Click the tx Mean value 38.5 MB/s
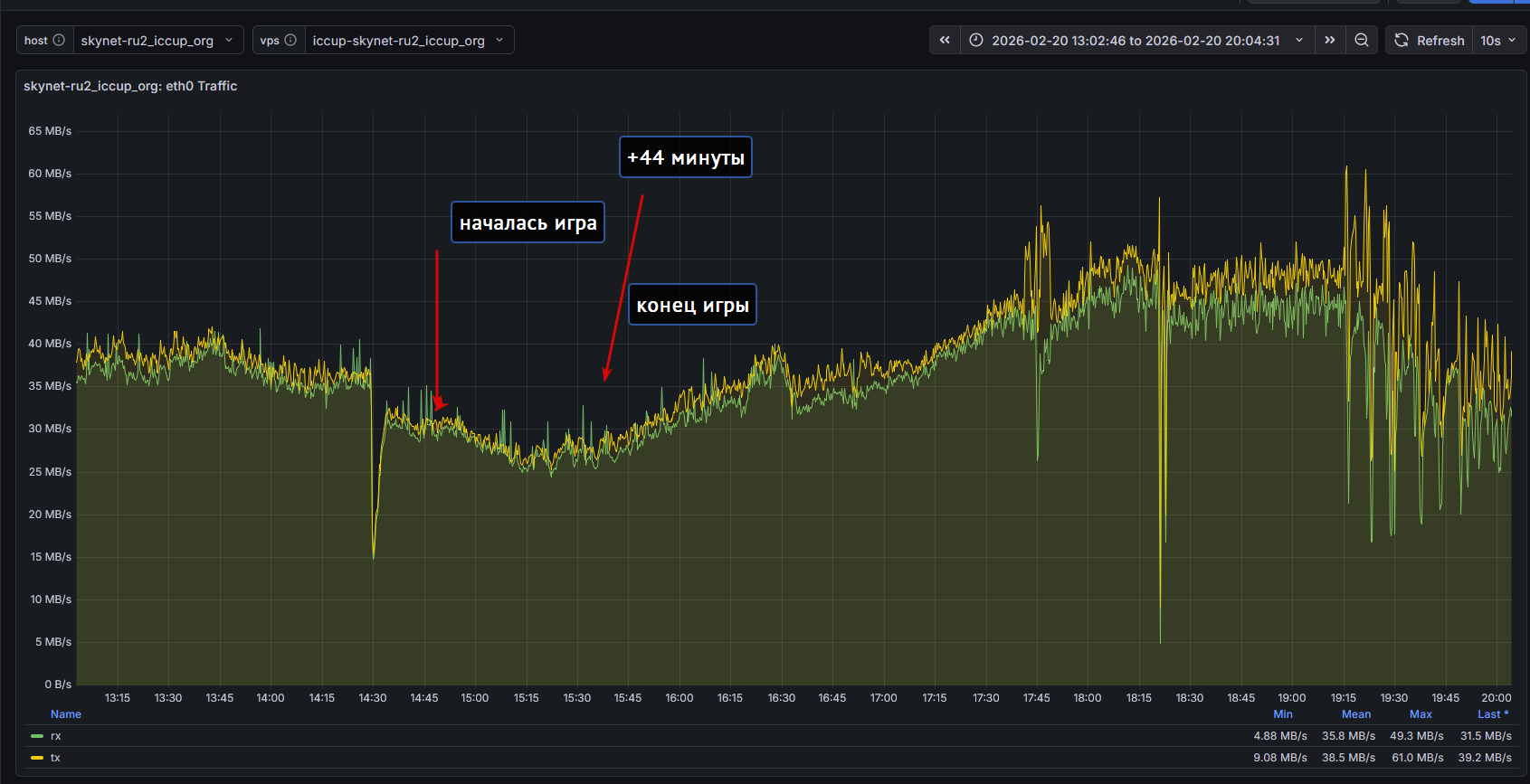This screenshot has height=784, width=1530. pyautogui.click(x=1348, y=758)
